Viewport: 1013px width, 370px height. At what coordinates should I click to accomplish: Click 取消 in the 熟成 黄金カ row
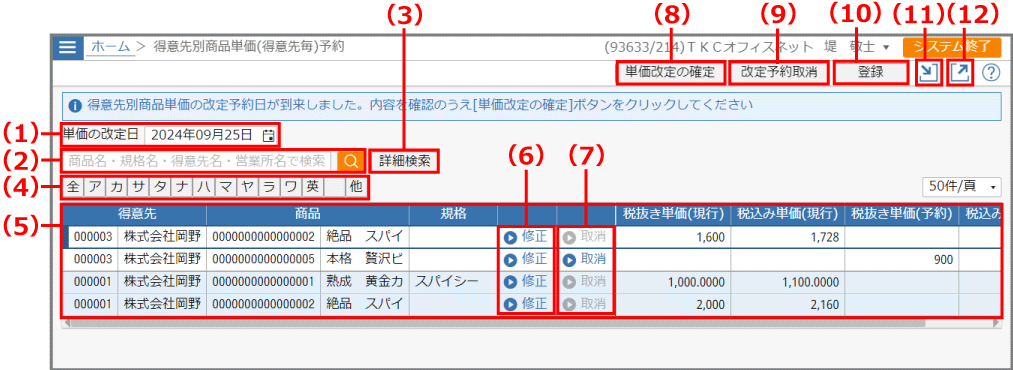(585, 282)
